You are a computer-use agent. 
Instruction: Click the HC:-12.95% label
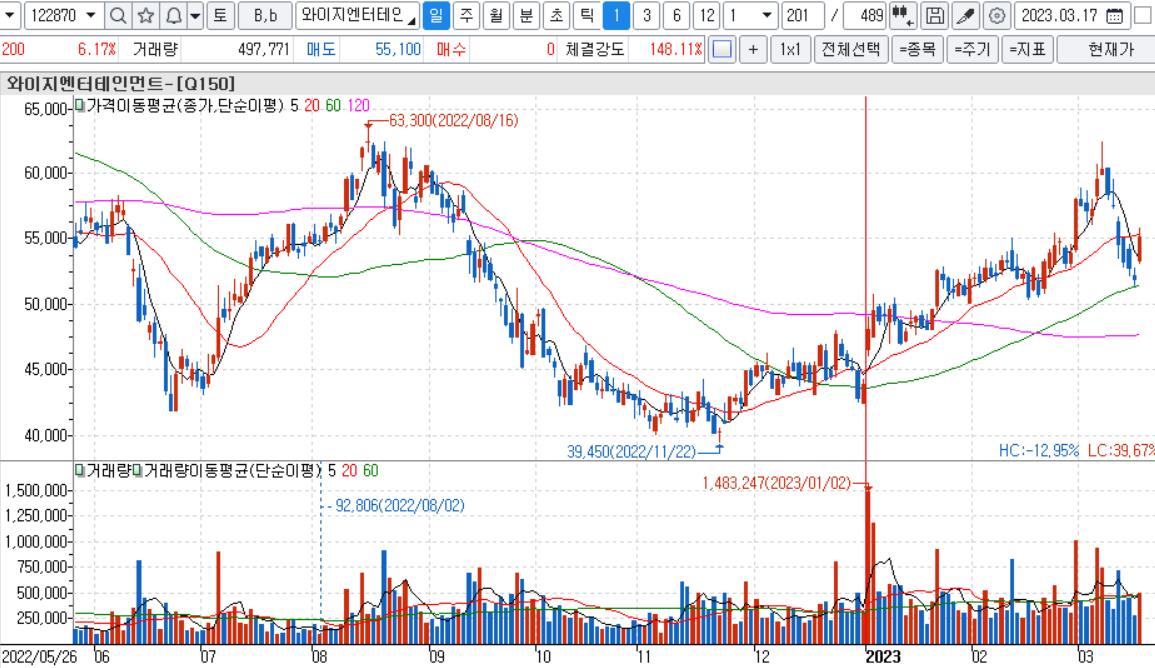pos(1039,450)
